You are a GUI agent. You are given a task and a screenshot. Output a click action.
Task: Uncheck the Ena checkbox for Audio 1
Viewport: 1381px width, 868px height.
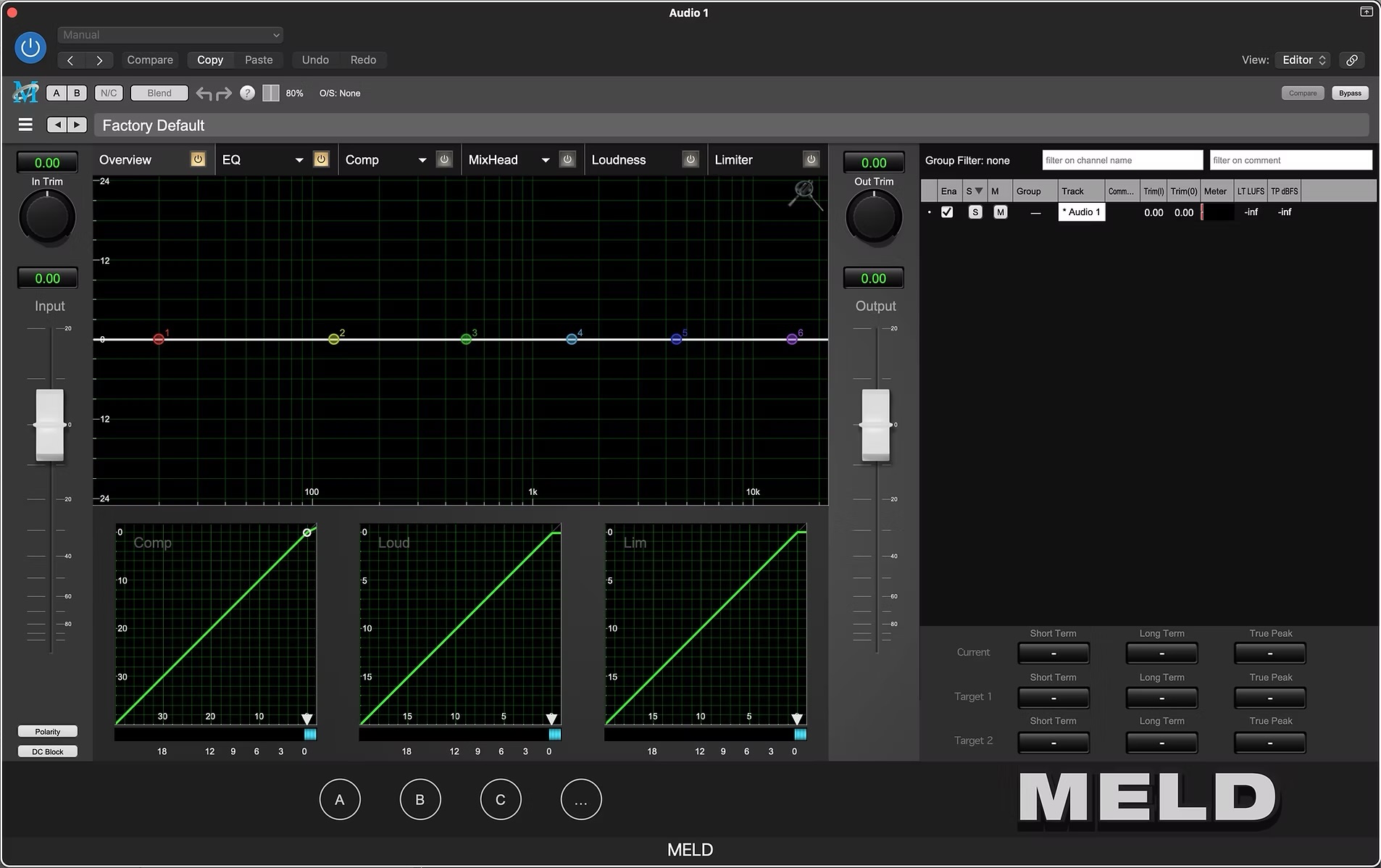947,212
